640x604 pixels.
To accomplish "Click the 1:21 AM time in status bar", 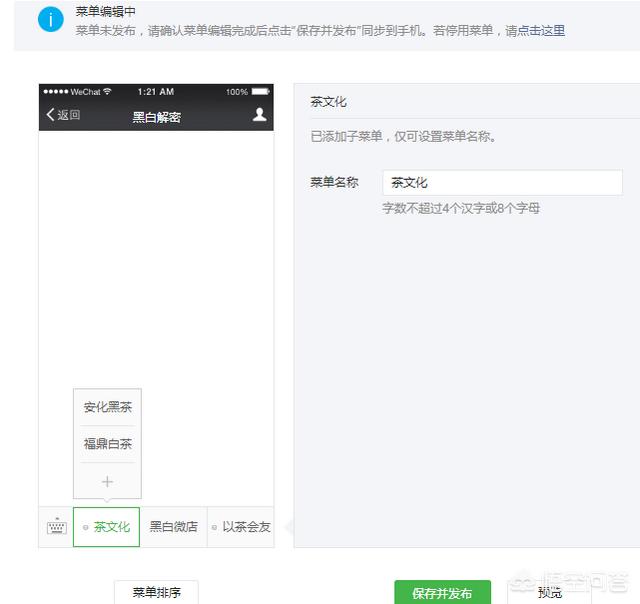I will pos(156,92).
